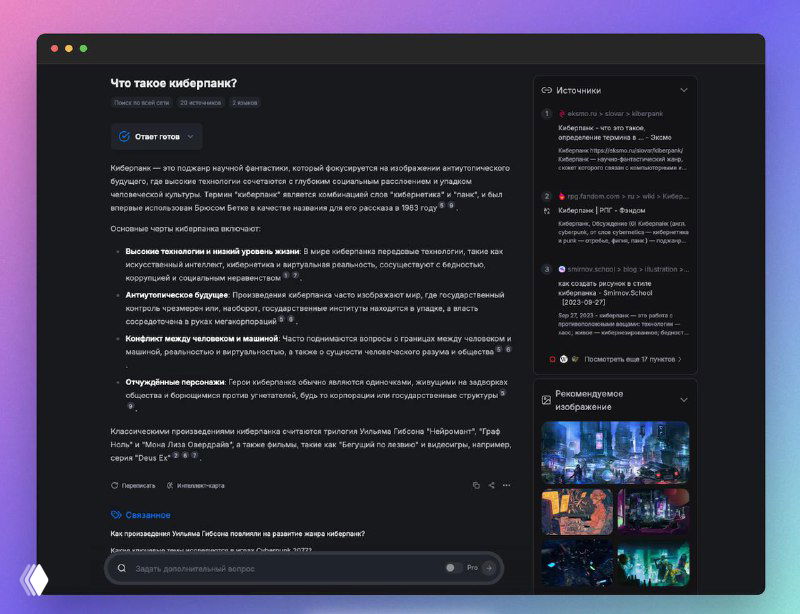Viewport: 800px width, 614px height.
Task: Select the Поиск по всей сети tag
Action: (x=140, y=102)
